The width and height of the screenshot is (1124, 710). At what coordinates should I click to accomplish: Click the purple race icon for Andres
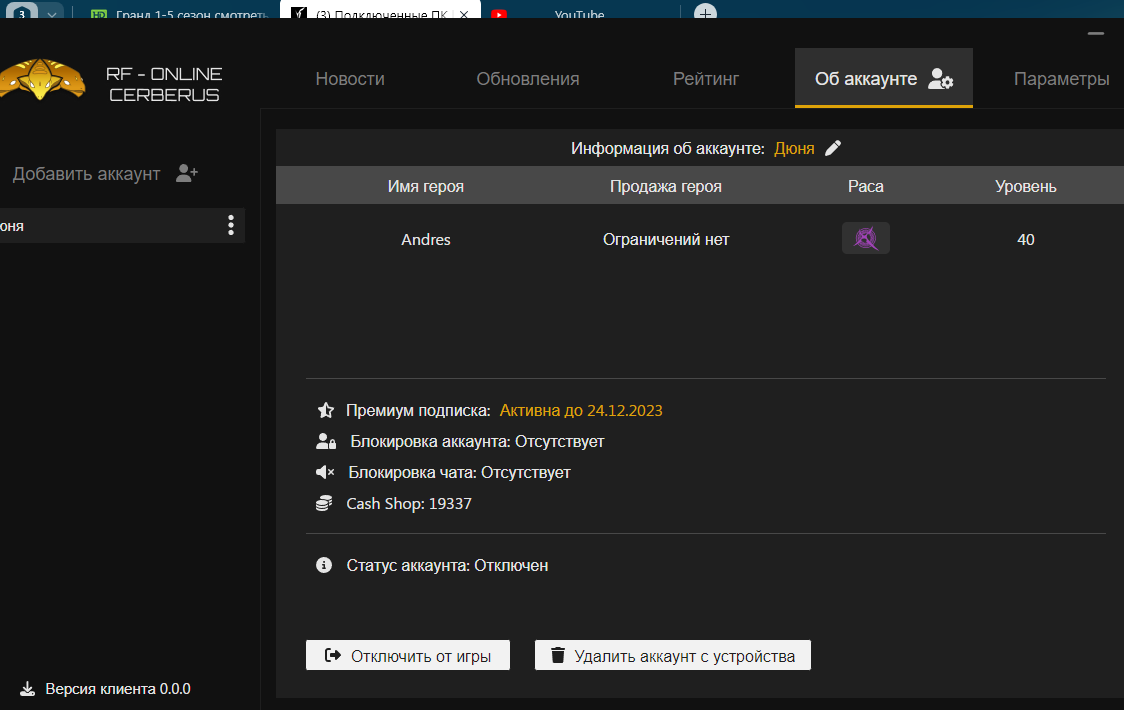click(865, 238)
